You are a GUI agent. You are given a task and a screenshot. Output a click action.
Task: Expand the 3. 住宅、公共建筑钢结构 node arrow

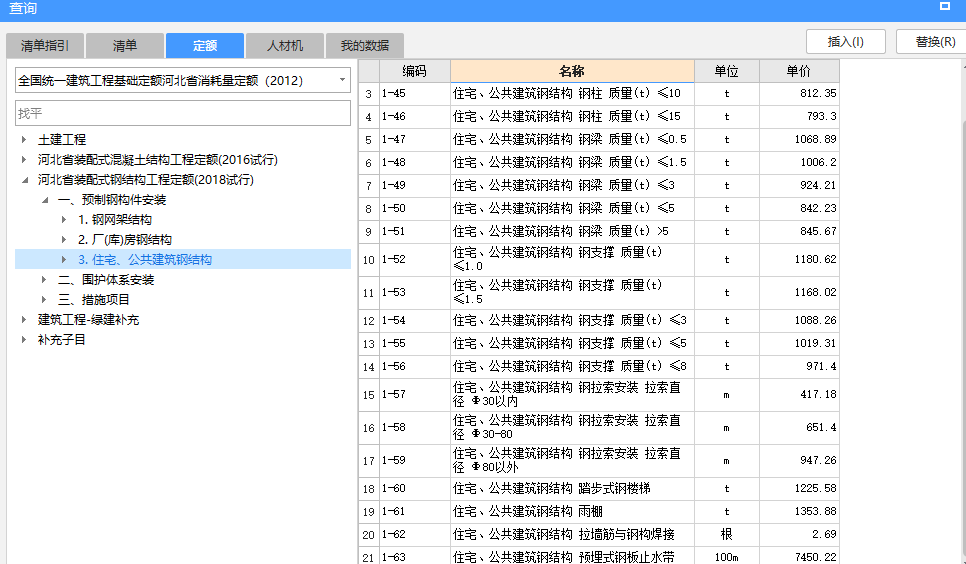click(64, 260)
